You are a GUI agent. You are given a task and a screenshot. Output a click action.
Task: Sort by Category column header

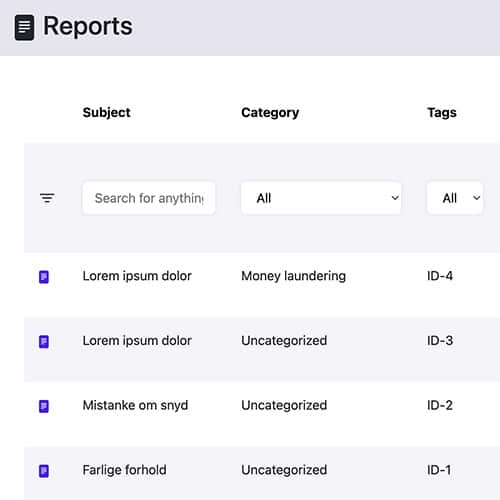point(270,113)
